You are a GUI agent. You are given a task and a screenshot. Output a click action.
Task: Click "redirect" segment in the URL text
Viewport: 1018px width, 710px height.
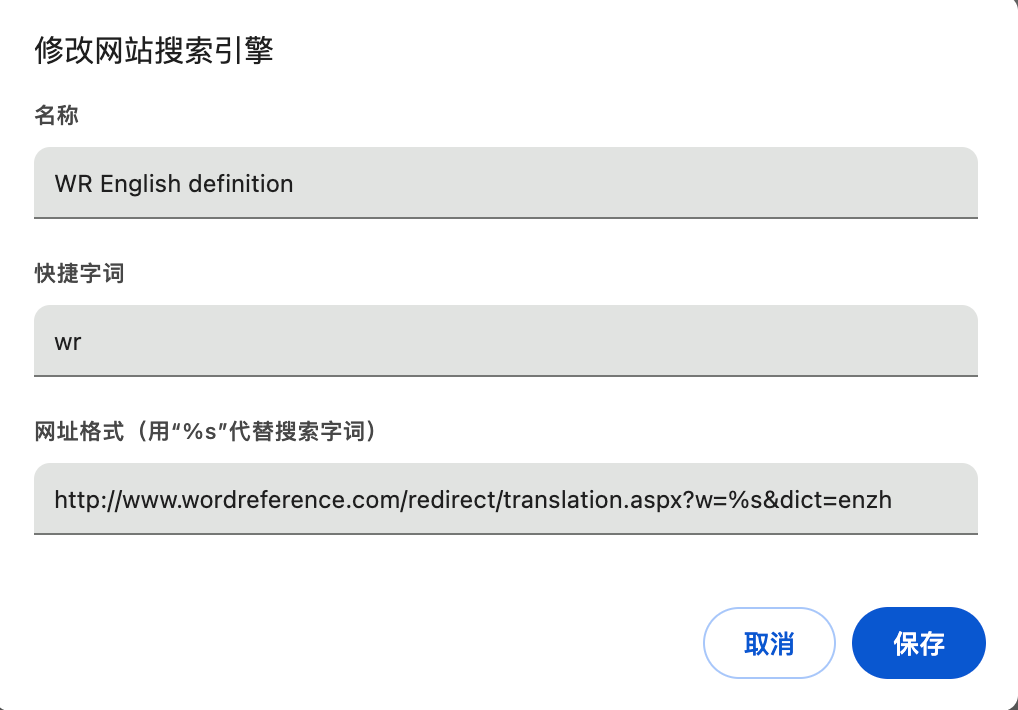[452, 500]
